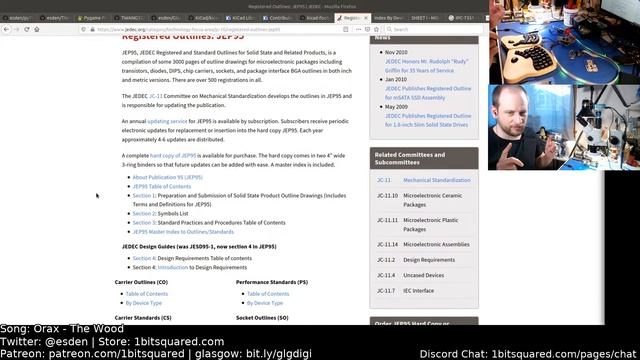This screenshot has height=360, width=640.
Task: Switch to the SHEET tab
Action: coord(425,18)
